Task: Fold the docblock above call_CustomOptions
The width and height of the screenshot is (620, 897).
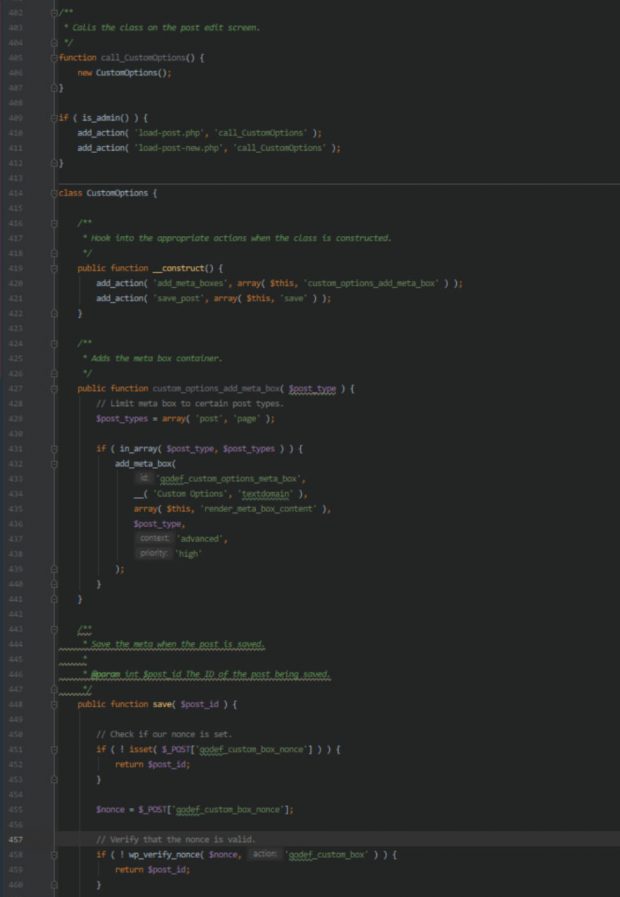Action: pos(55,12)
